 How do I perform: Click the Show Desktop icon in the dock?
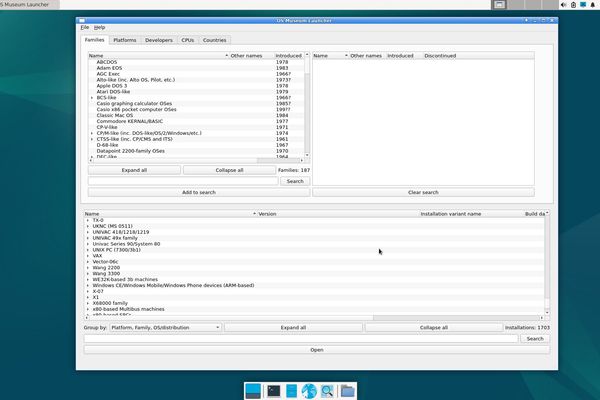pyautogui.click(x=253, y=391)
